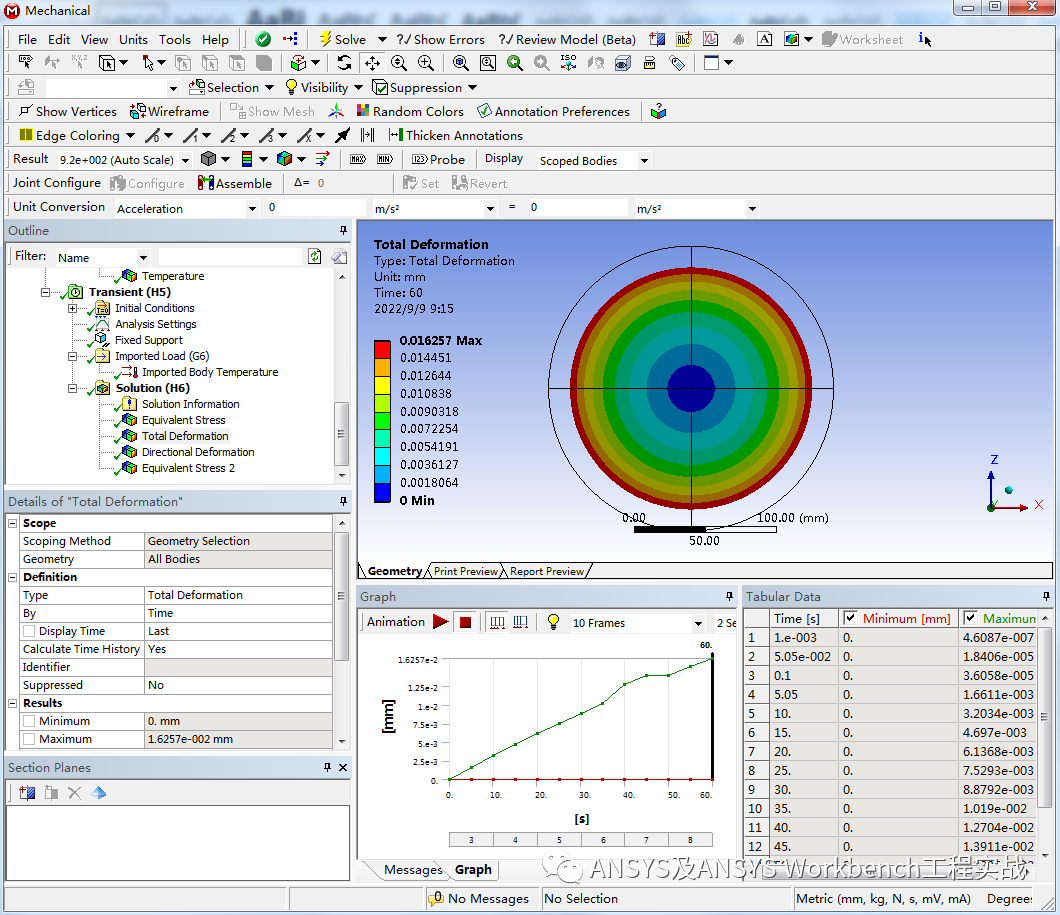Image resolution: width=1060 pixels, height=915 pixels.
Task: Close the Section Planes panel
Action: tap(343, 767)
